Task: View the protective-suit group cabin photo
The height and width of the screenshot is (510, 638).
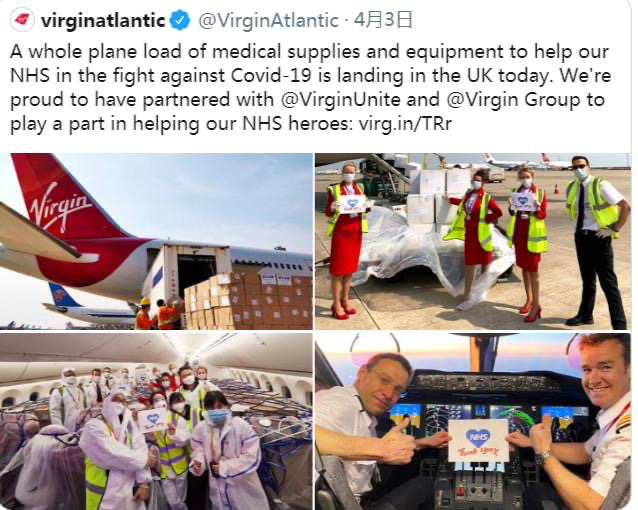Action: (156, 421)
